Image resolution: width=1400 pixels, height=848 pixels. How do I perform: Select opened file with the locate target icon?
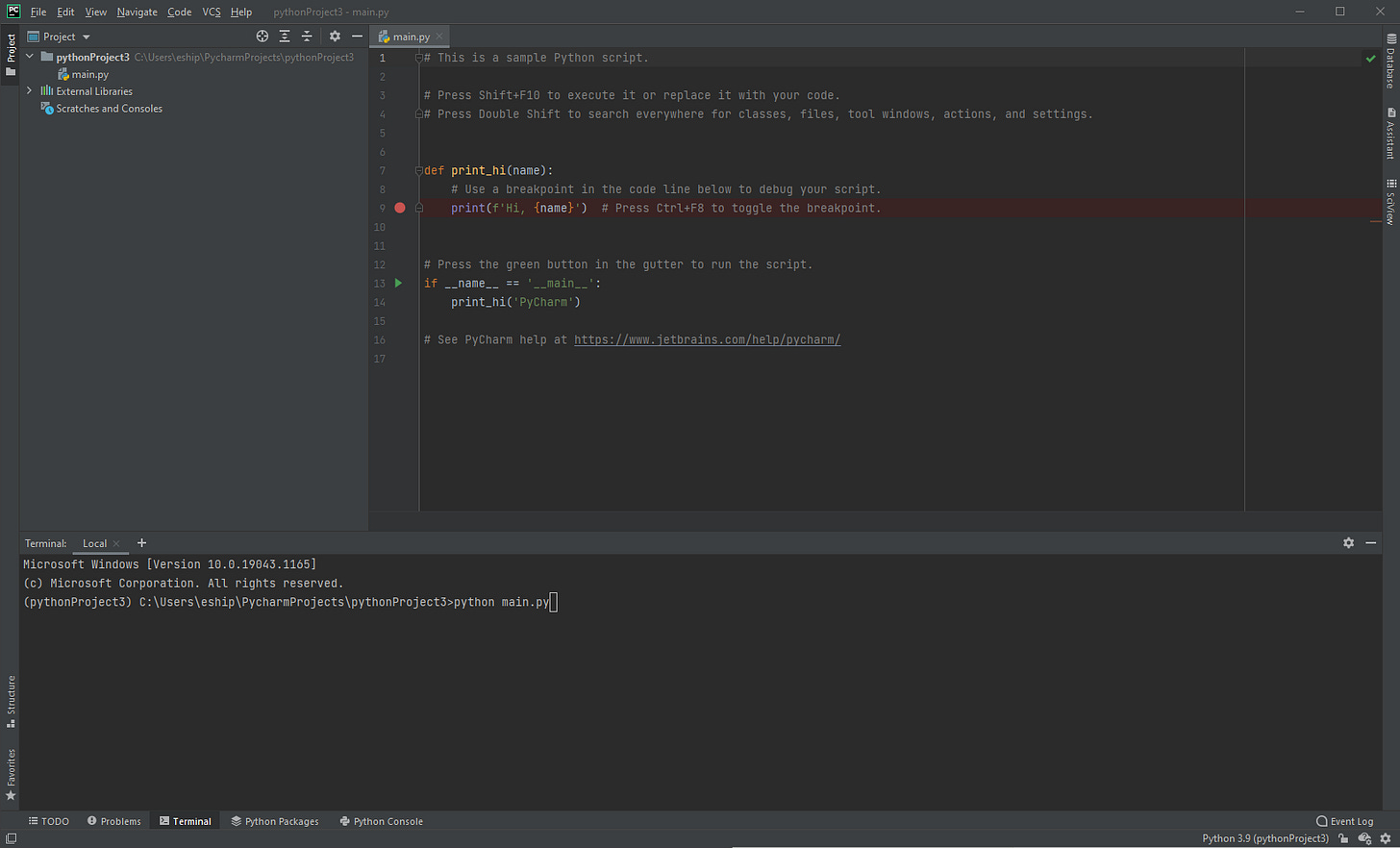click(262, 37)
